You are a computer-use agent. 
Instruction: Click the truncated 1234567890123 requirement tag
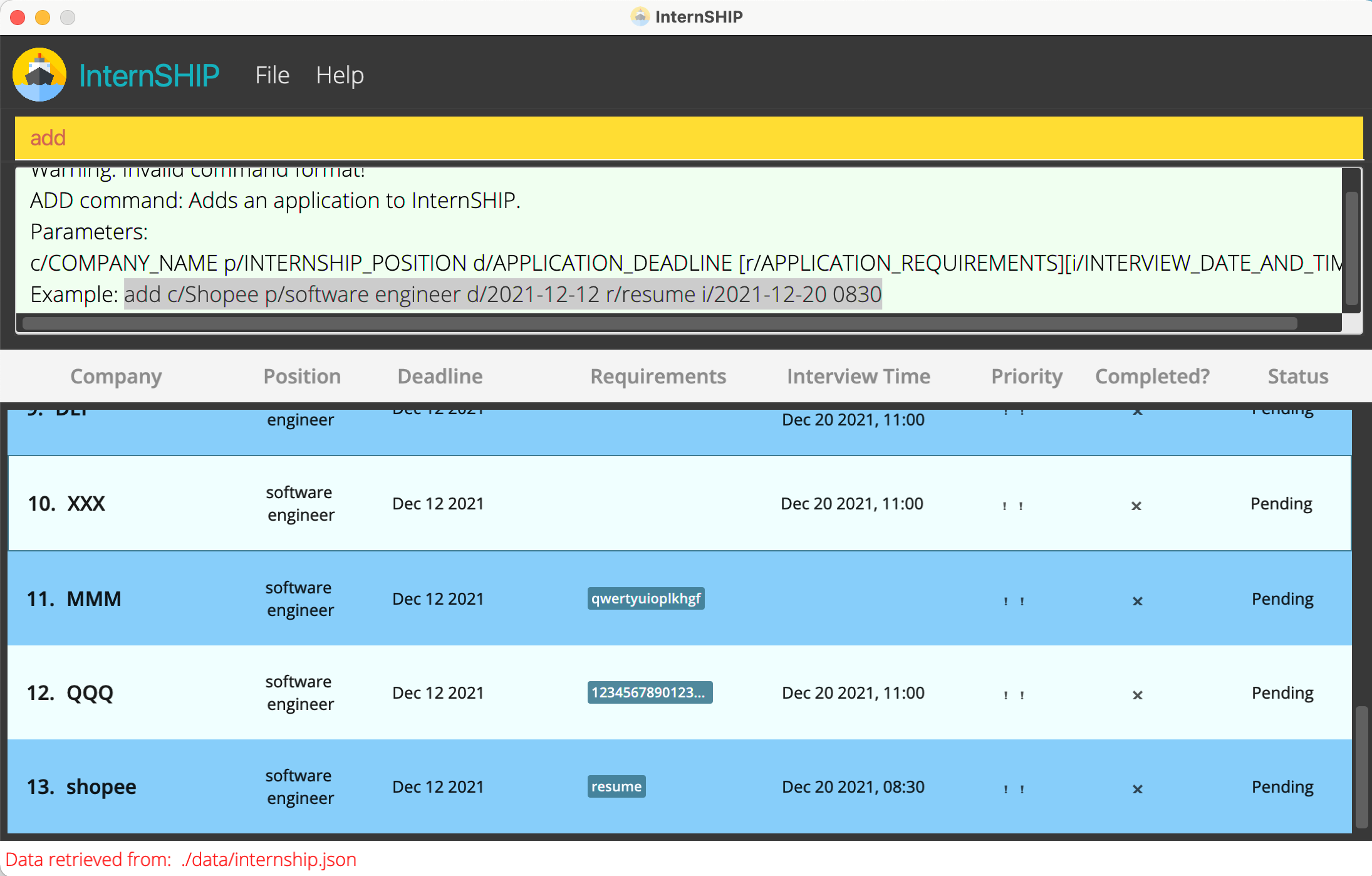pos(649,692)
